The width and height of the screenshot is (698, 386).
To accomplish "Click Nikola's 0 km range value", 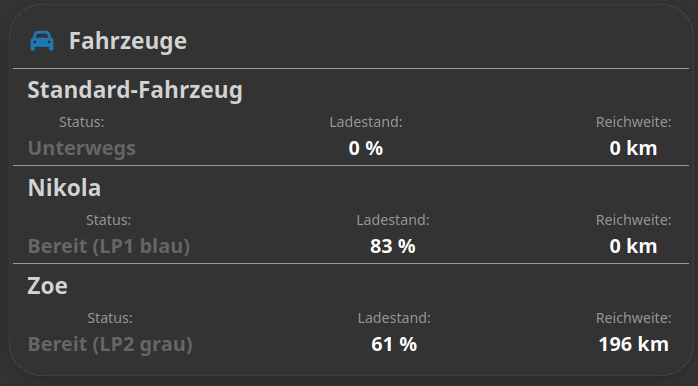I will (x=633, y=246).
